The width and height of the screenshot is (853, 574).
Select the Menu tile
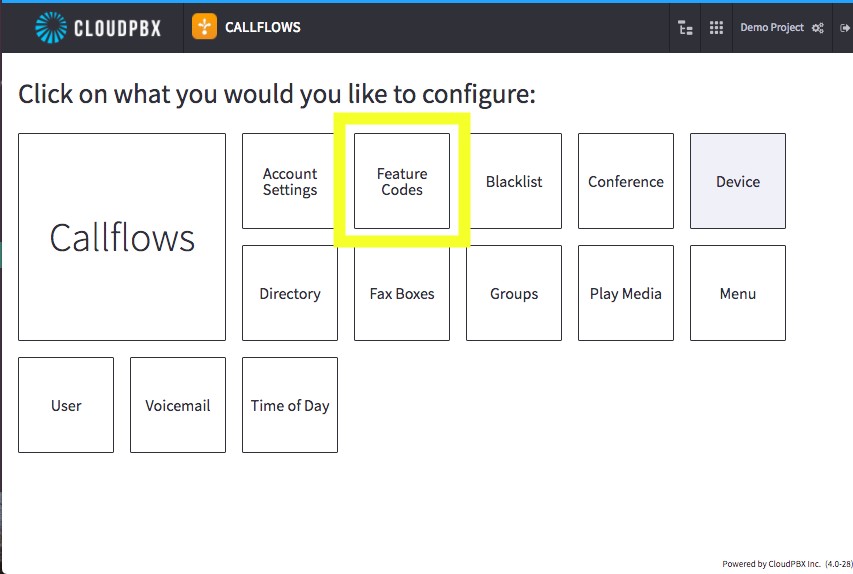[x=738, y=293]
